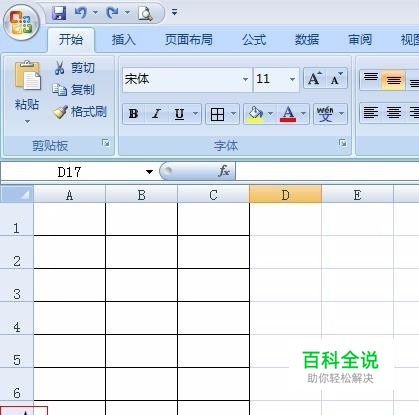Select the row 6 header
419x415 pixels.
[17, 384]
